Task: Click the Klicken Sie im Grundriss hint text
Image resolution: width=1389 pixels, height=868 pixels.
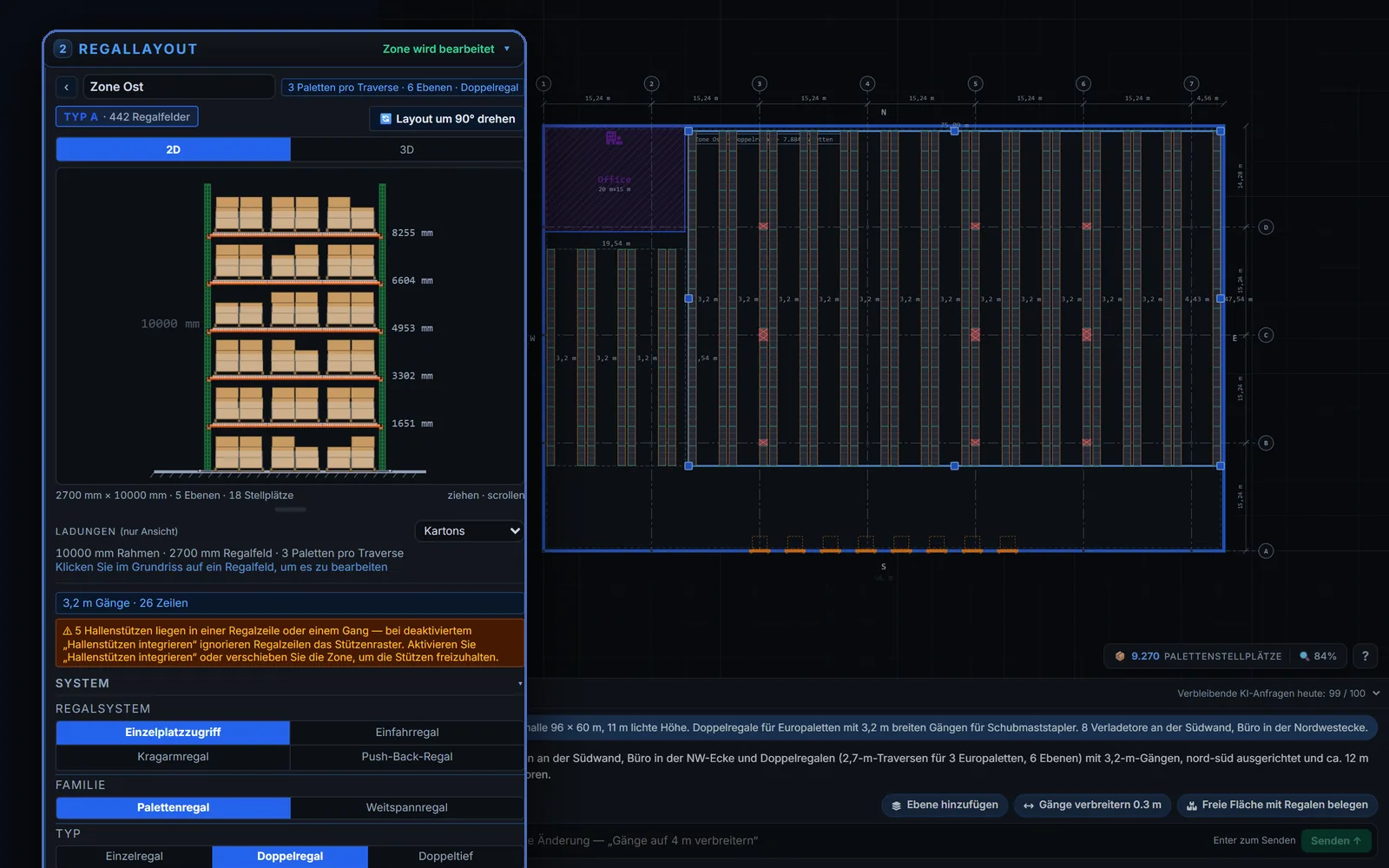Action: pyautogui.click(x=221, y=568)
